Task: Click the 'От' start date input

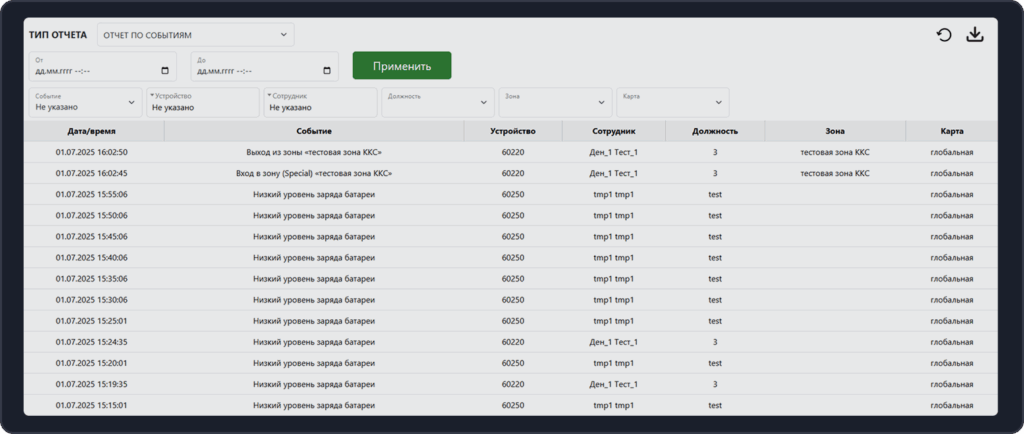Action: [x=90, y=71]
